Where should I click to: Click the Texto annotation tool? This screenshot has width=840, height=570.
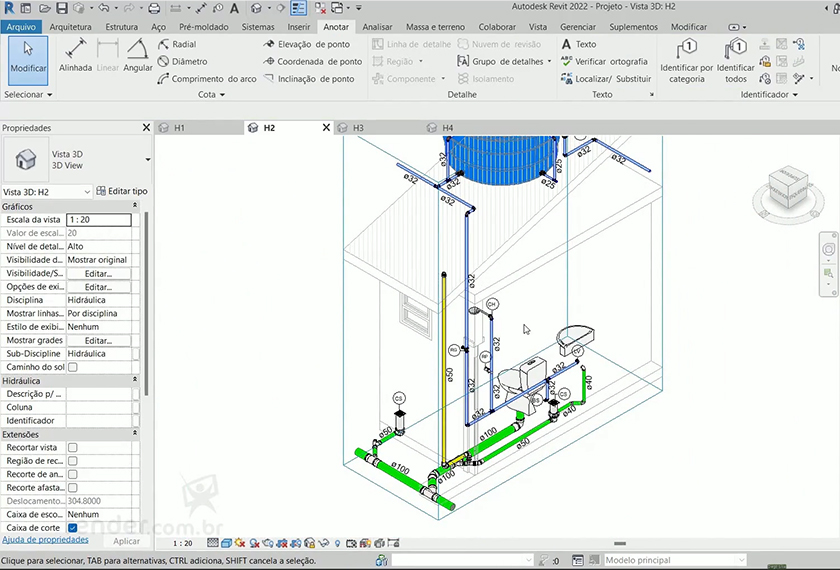pyautogui.click(x=578, y=44)
